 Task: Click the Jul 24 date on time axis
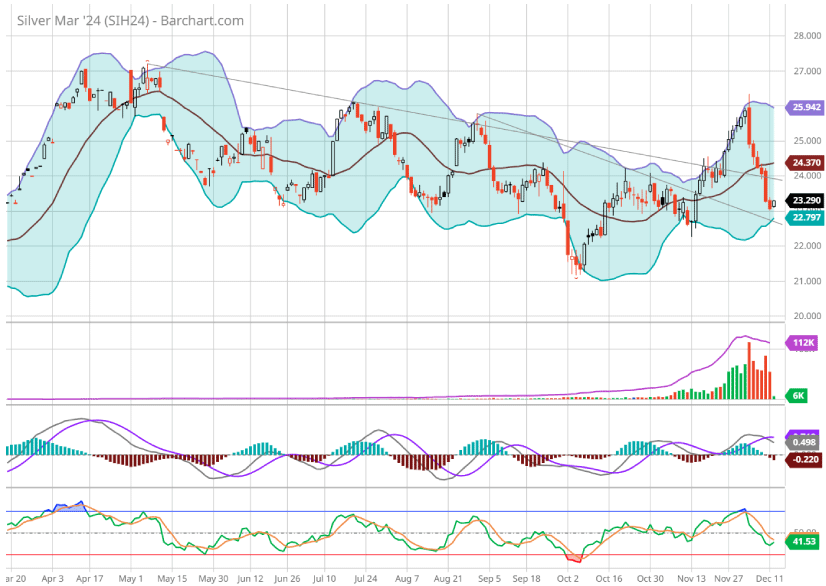(364, 578)
